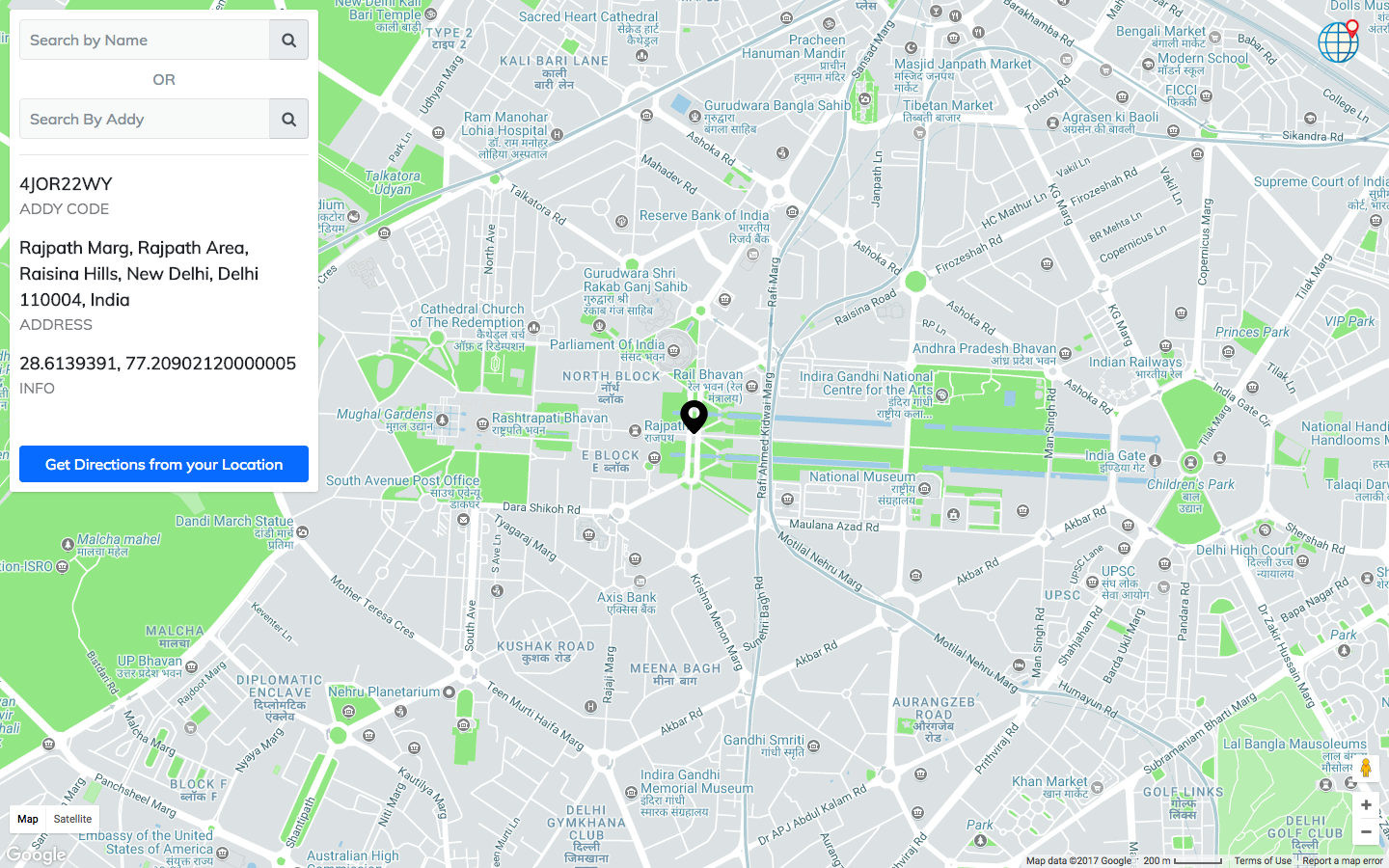Click the search icon beside Search by Name

(288, 41)
